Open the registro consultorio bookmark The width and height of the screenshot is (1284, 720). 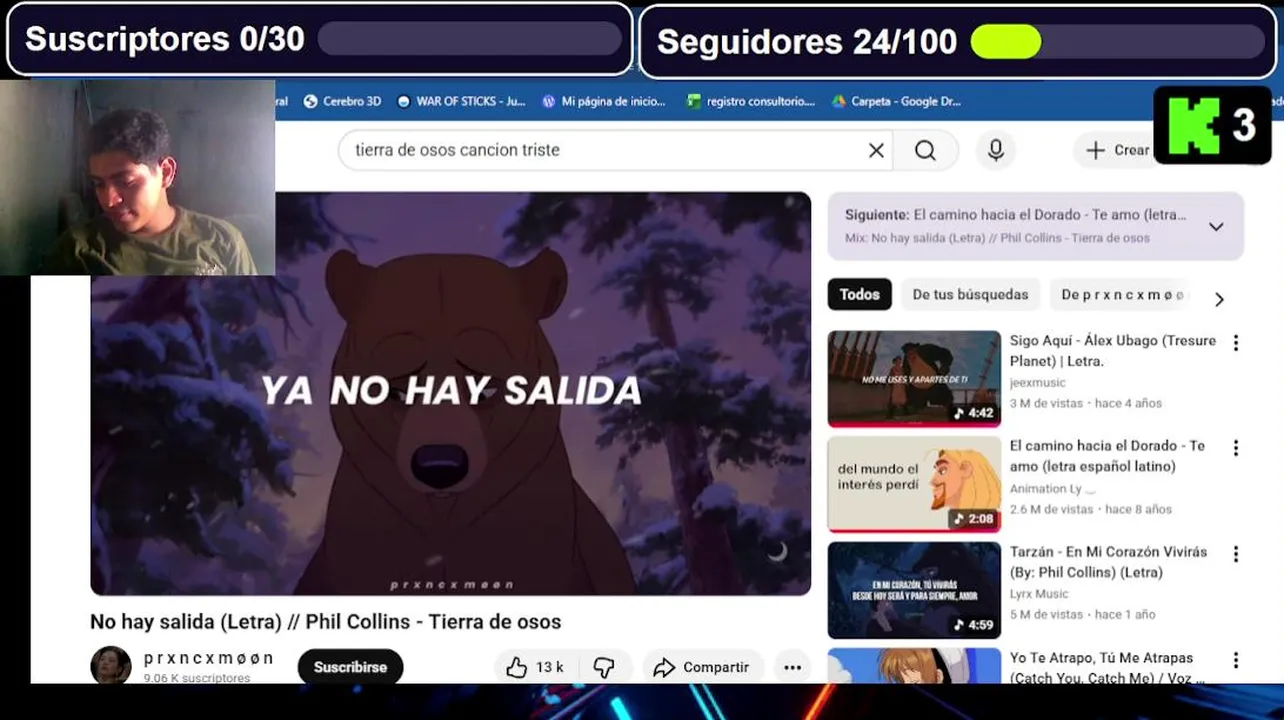point(751,101)
